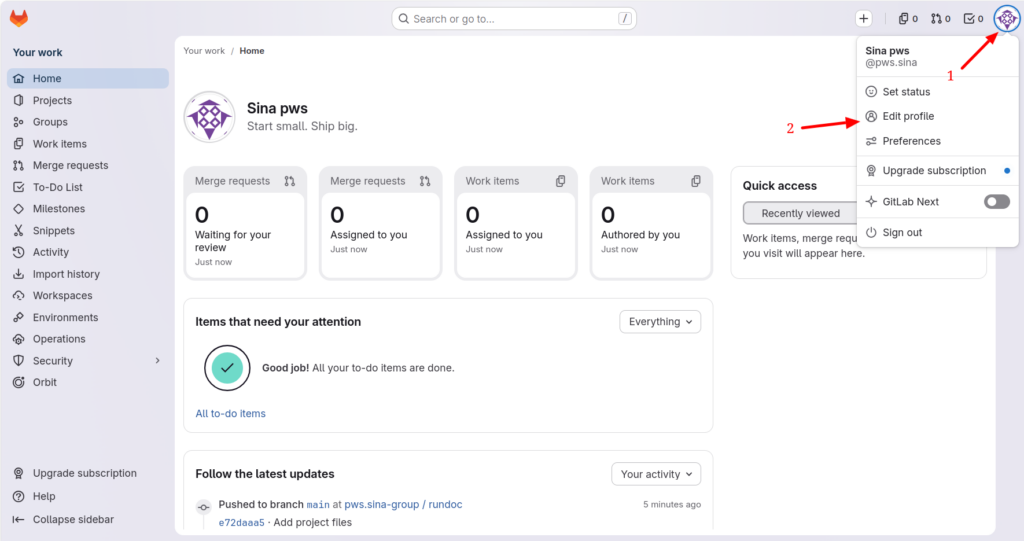Select Sign out in user menu

(x=938, y=233)
